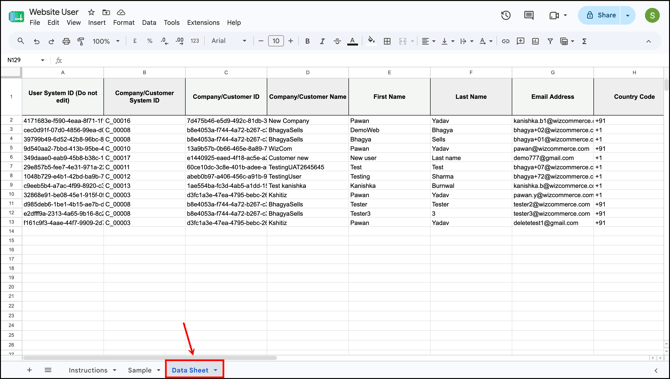Switch to the Sample tab

(140, 370)
